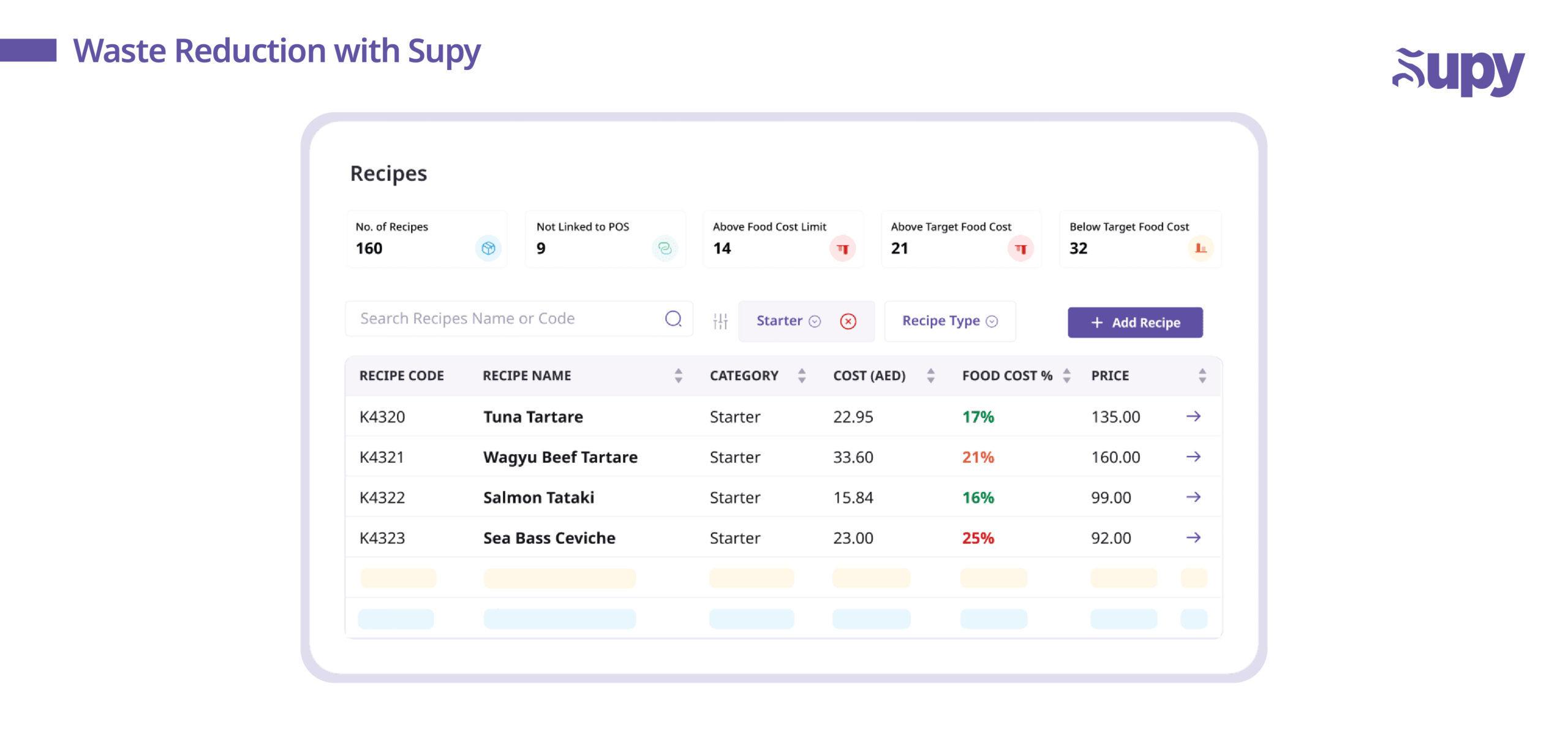The height and width of the screenshot is (733, 1568).
Task: Open the filter sliders icon
Action: pos(720,321)
